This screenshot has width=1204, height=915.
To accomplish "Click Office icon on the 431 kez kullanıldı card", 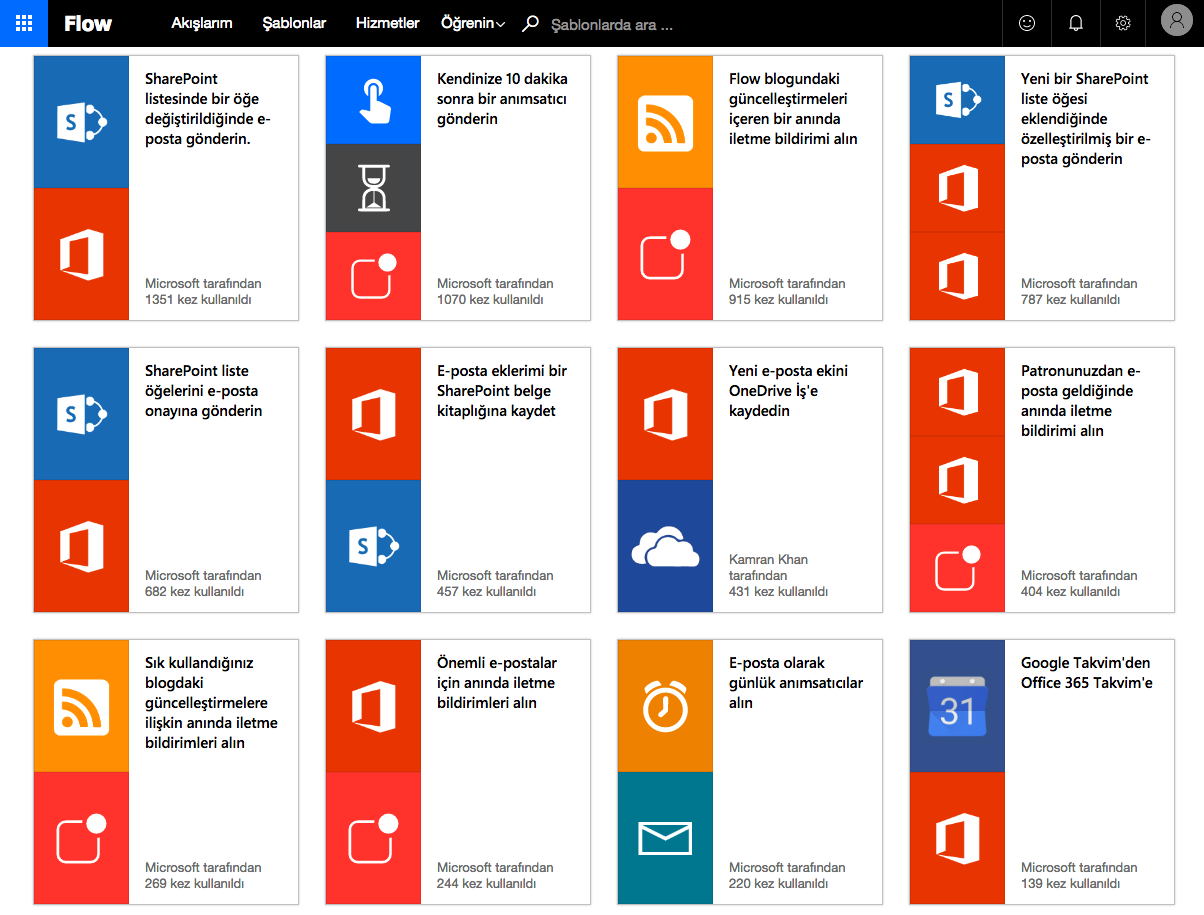I will [x=665, y=414].
